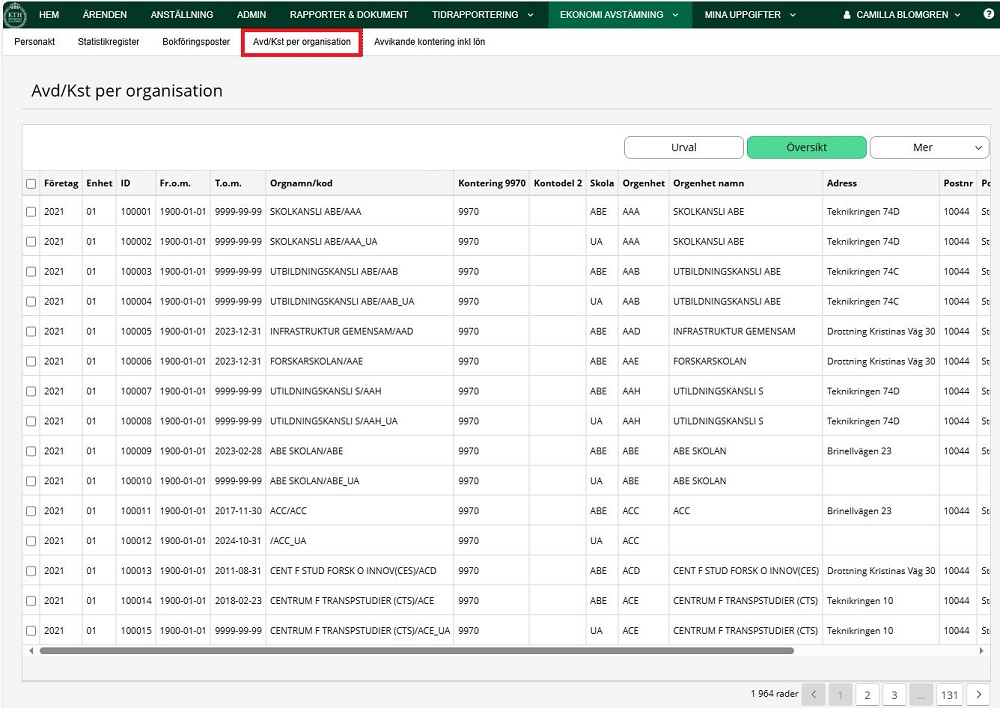The height and width of the screenshot is (708, 1000).
Task: Expand the Mer dropdown
Action: pyautogui.click(x=929, y=148)
